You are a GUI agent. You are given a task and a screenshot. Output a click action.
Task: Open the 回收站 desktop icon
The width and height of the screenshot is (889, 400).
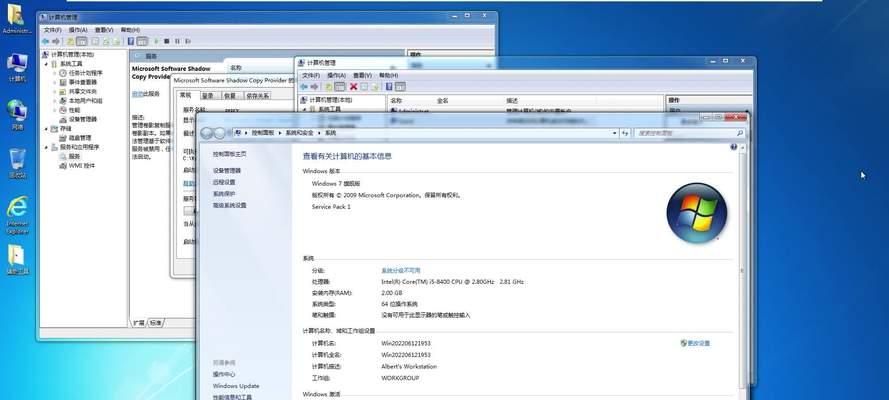18,163
